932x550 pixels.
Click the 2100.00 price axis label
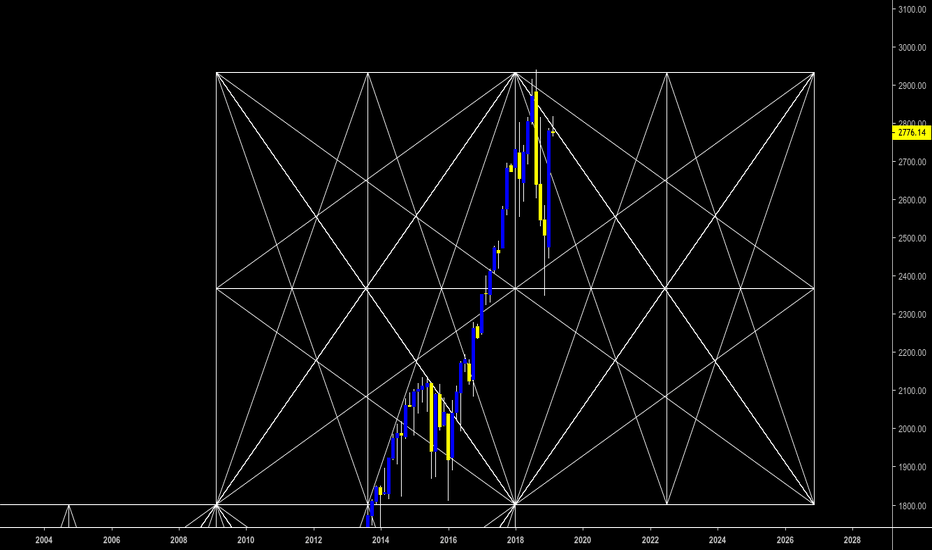(x=912, y=391)
